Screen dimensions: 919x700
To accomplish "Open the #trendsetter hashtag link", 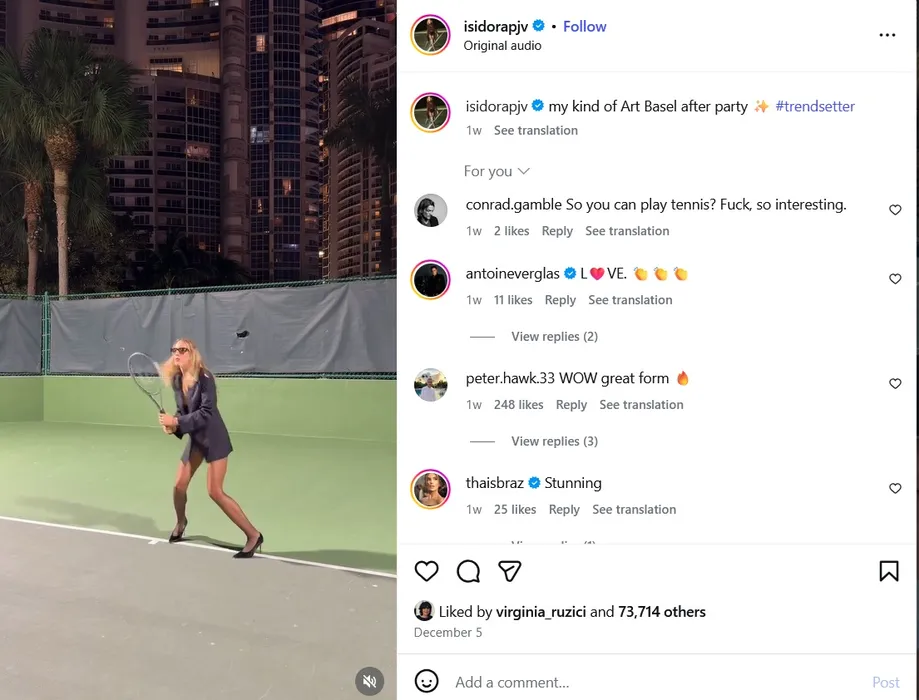I will click(x=815, y=106).
